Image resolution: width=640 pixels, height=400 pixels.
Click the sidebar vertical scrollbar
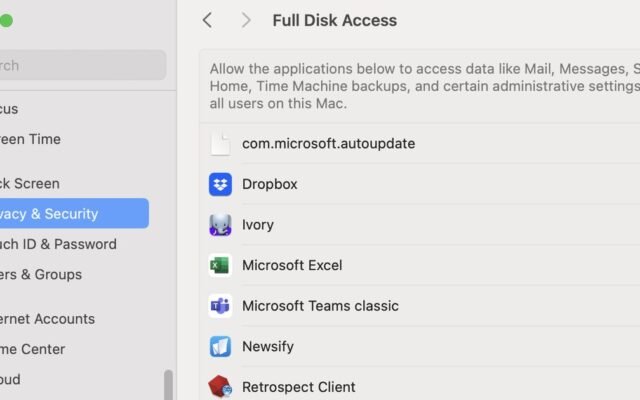168,385
